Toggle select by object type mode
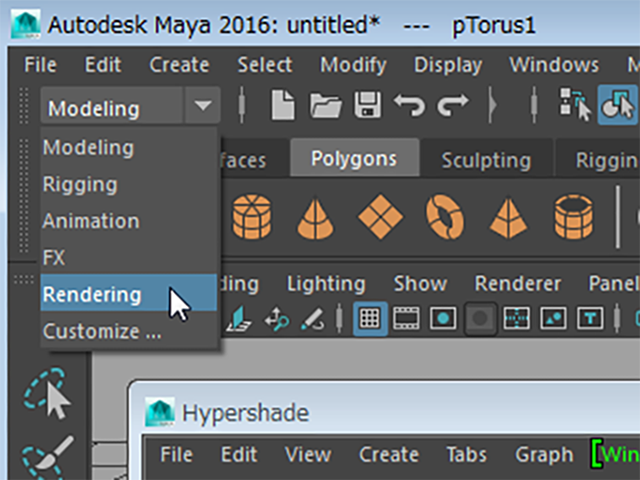The height and width of the screenshot is (480, 640). pyautogui.click(x=618, y=104)
